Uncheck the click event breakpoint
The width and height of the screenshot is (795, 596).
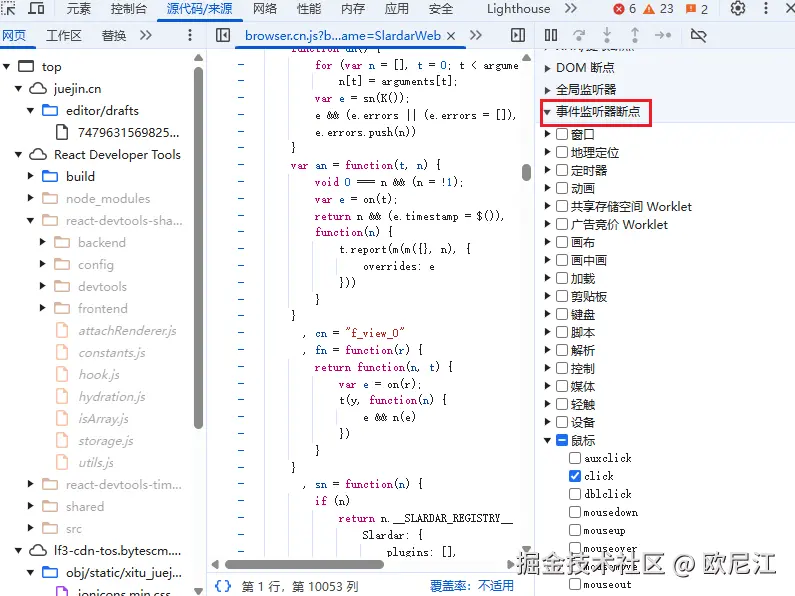[x=574, y=476]
